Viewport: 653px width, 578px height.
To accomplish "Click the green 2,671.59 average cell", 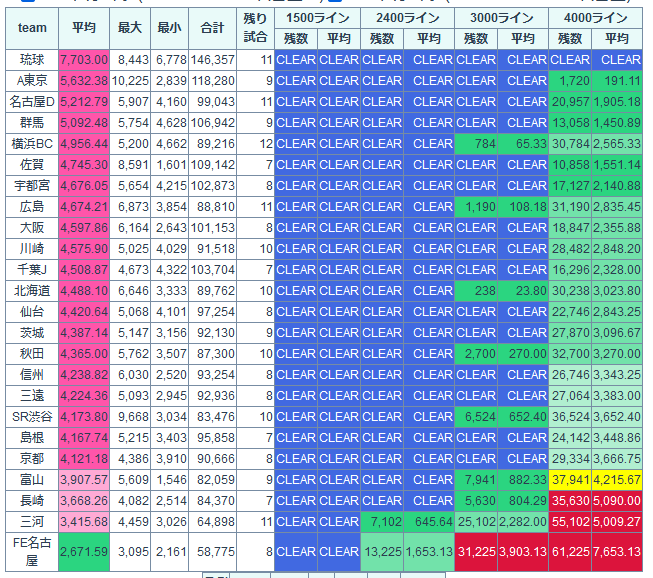I will point(84,551).
